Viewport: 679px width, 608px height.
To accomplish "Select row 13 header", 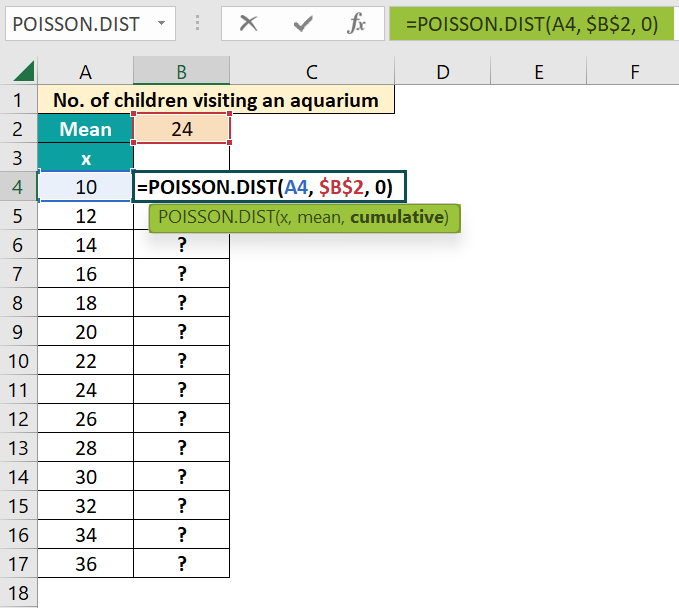I will [x=18, y=448].
